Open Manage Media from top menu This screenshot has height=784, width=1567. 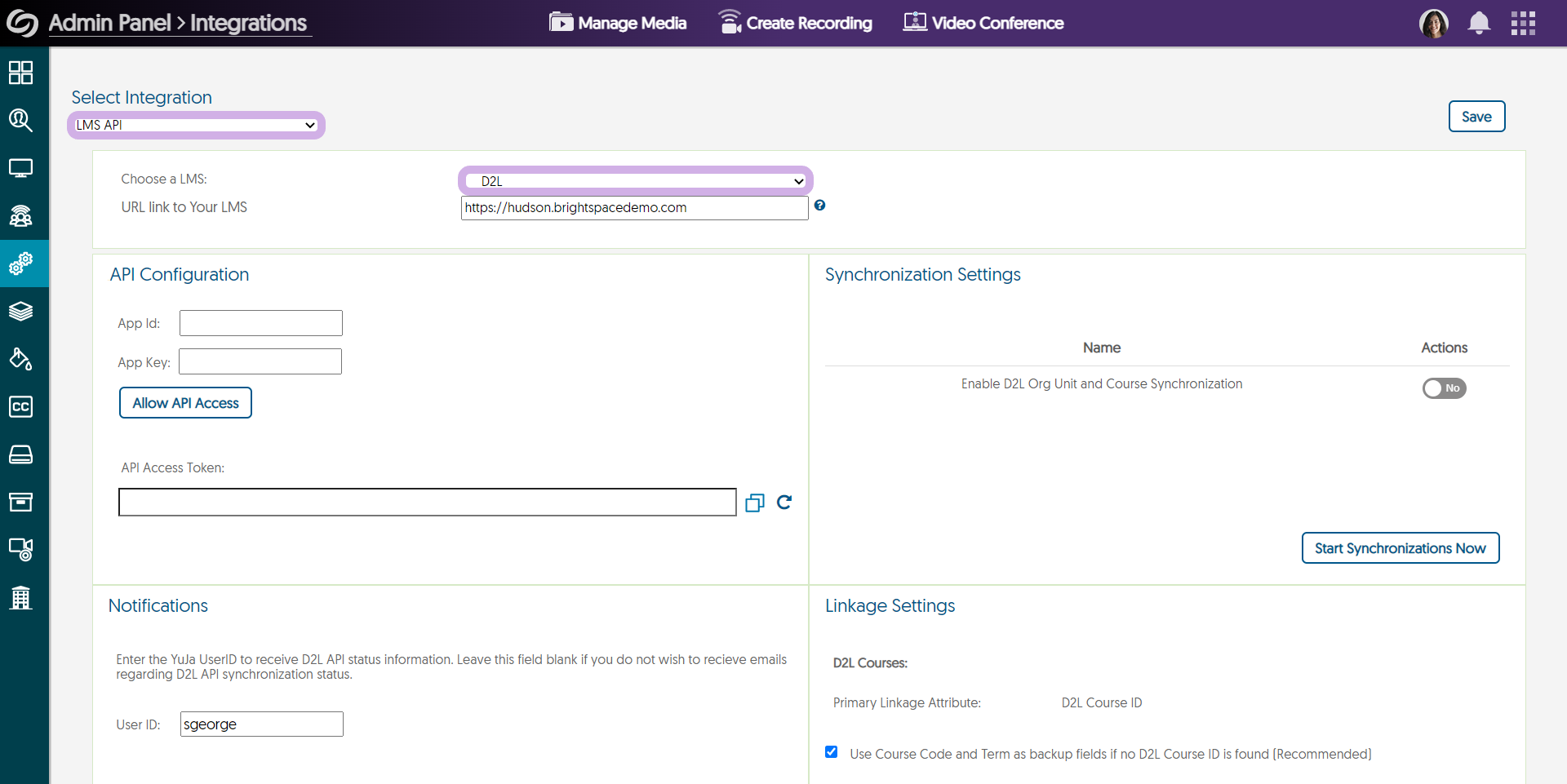618,23
